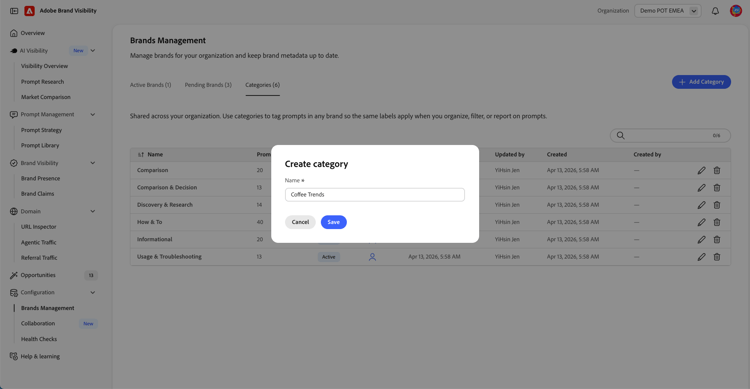
Task: Click Cancel in Create category dialog
Action: coord(300,222)
